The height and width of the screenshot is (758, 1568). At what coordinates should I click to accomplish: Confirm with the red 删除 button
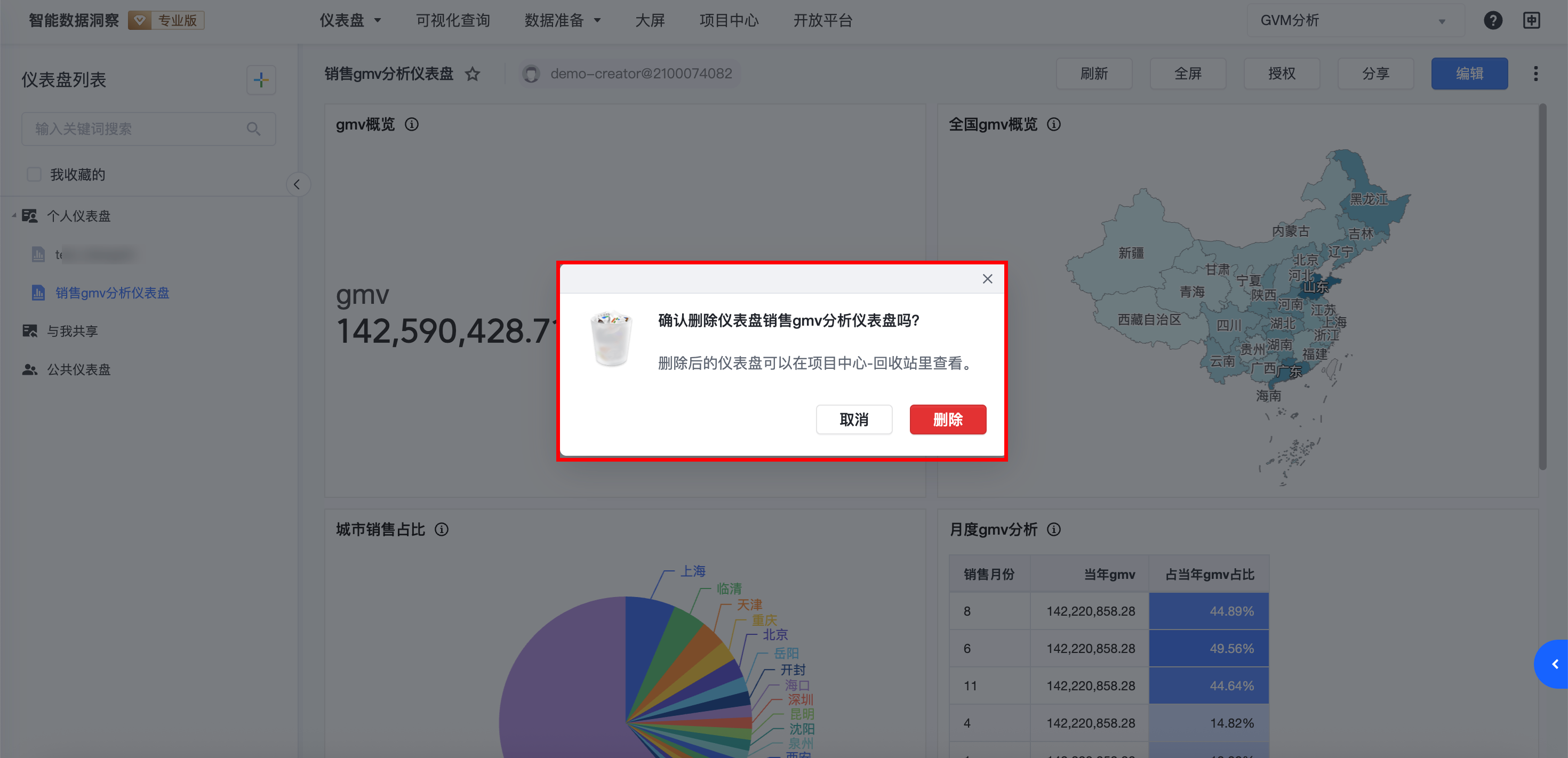pyautogui.click(x=947, y=419)
